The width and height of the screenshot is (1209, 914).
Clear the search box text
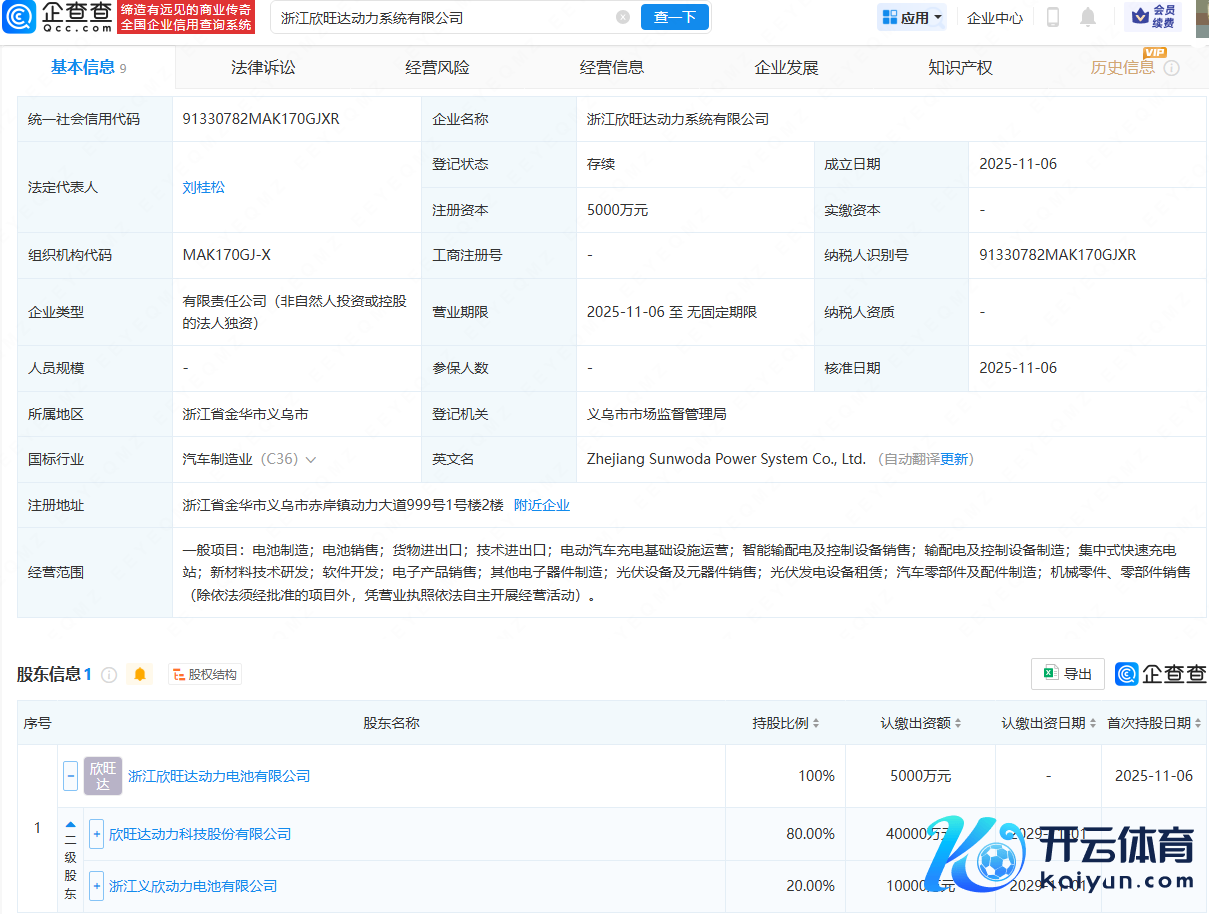click(623, 17)
